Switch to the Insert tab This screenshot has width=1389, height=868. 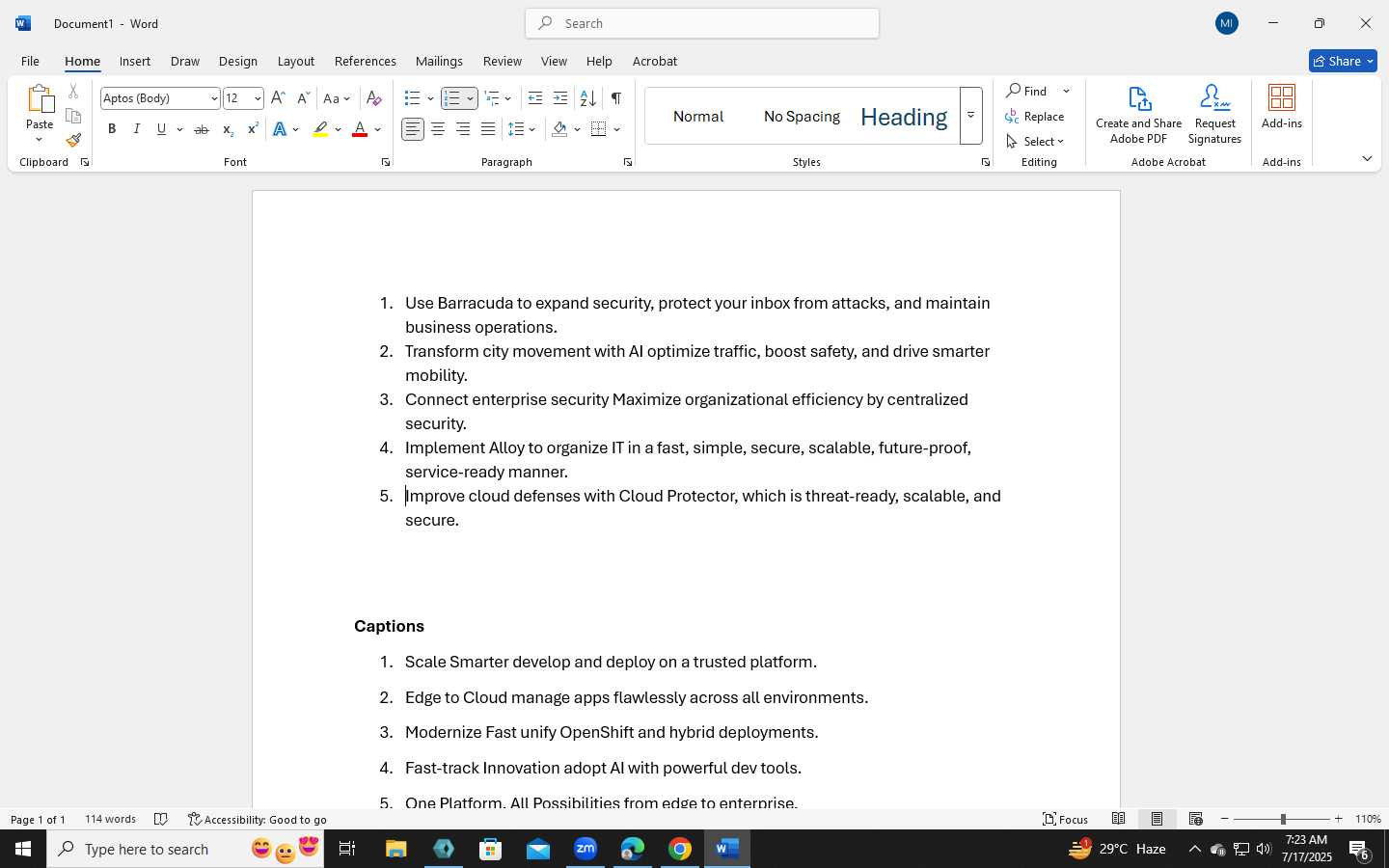tap(135, 61)
